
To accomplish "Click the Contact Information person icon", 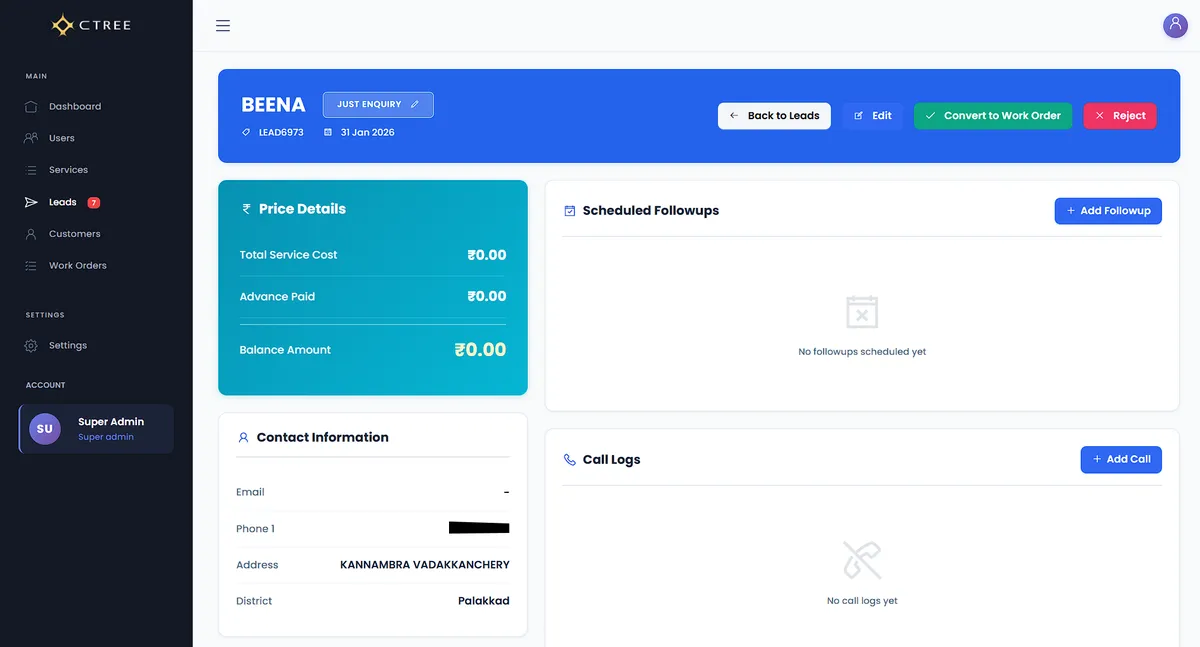I will [x=243, y=437].
